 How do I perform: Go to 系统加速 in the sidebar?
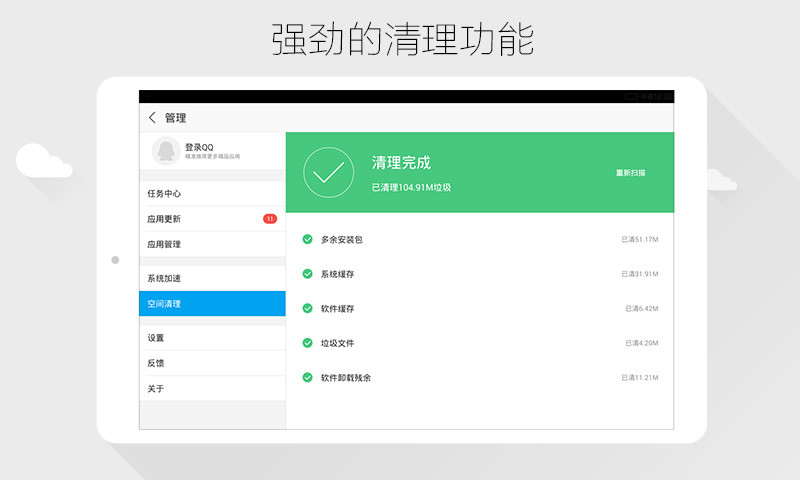pos(164,278)
